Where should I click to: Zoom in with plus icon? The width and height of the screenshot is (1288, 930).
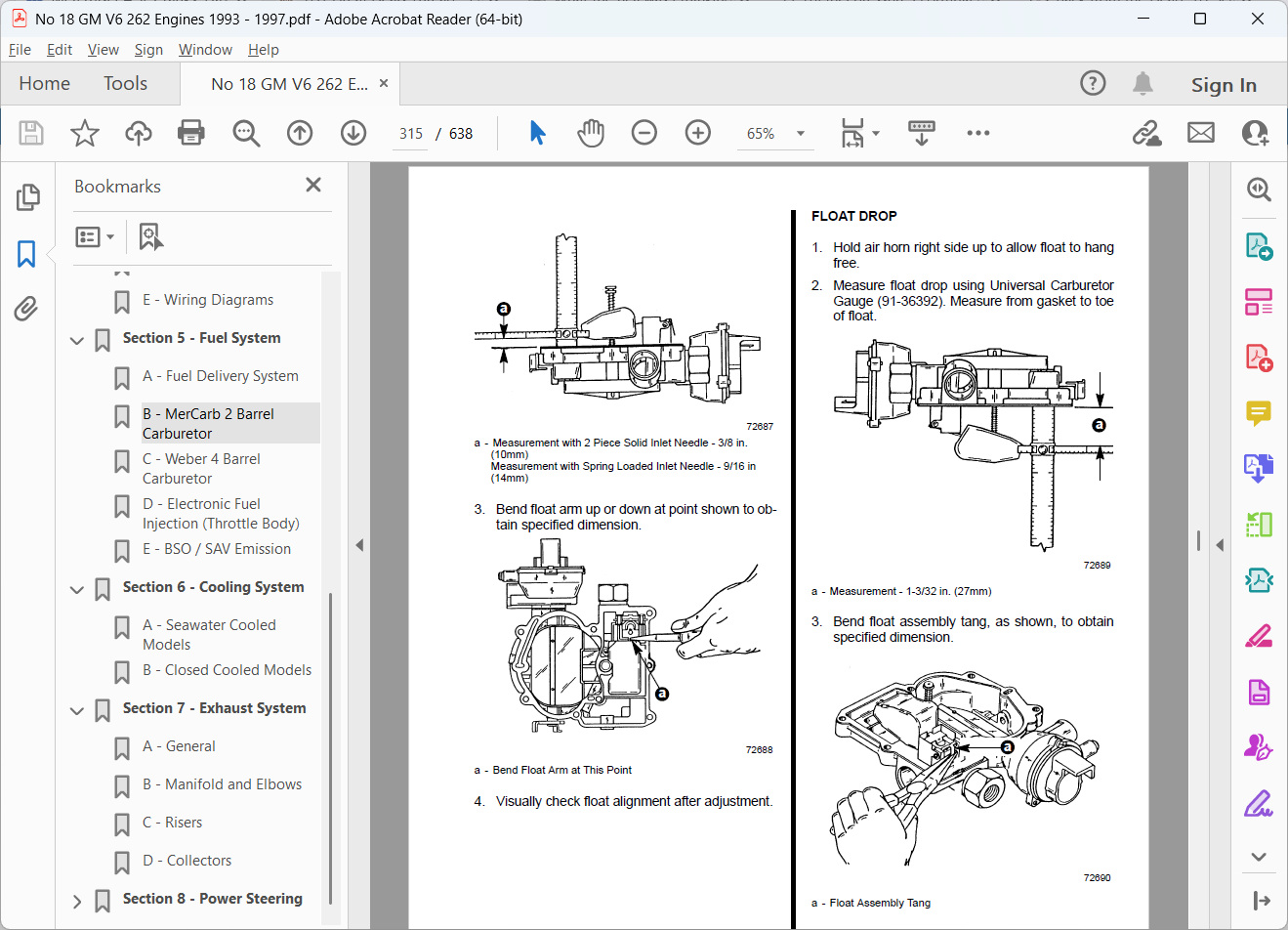698,133
